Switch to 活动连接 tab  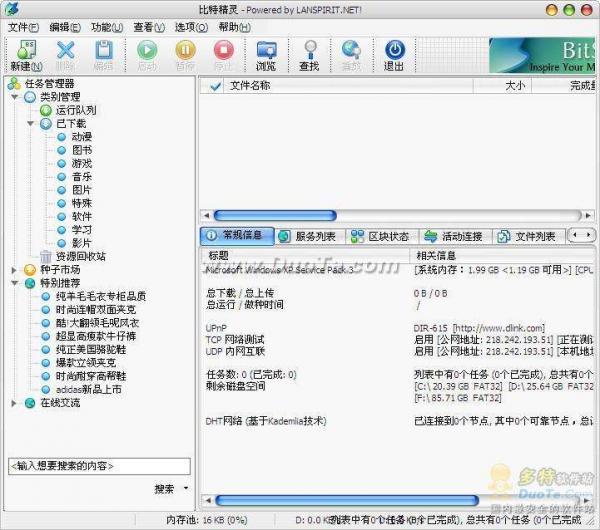[456, 236]
